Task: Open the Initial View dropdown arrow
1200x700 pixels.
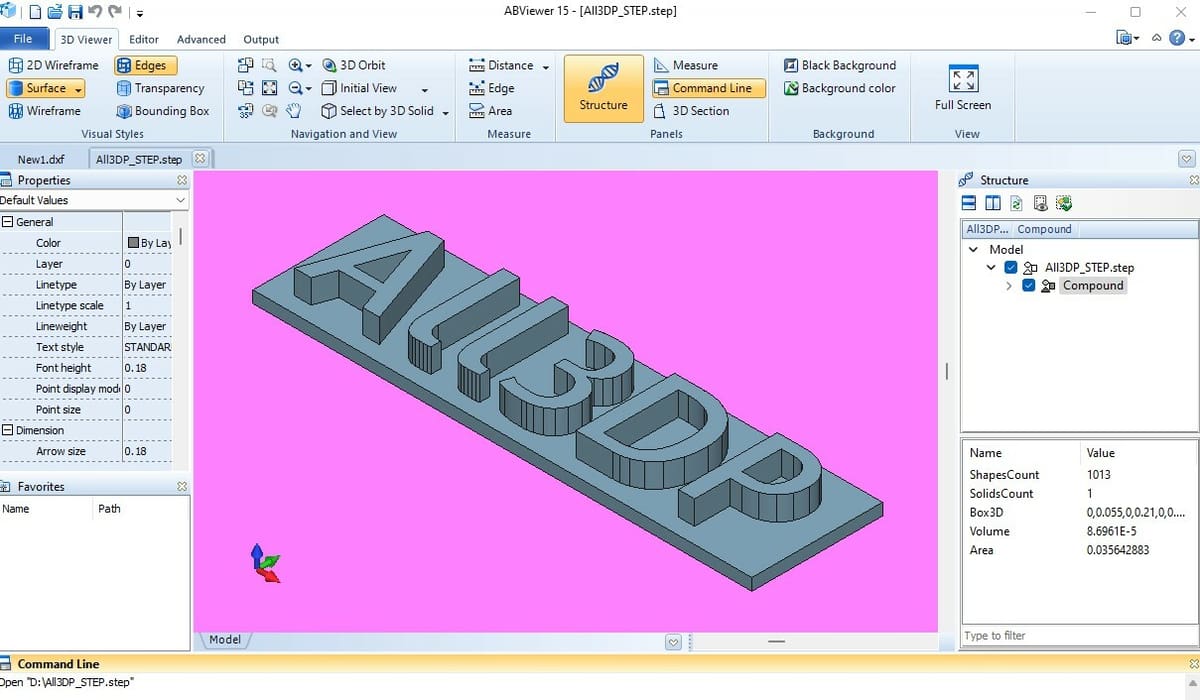Action: (x=425, y=89)
